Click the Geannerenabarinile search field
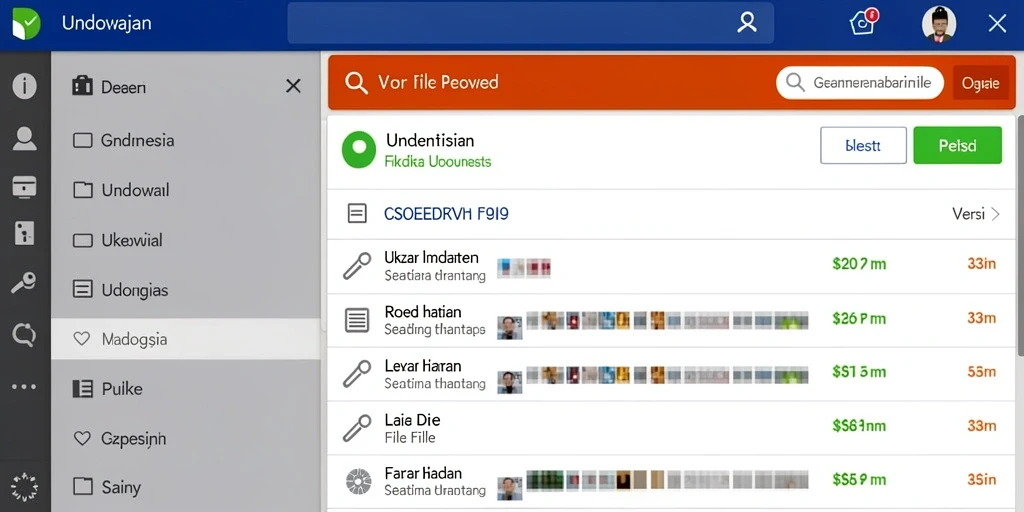This screenshot has width=1024, height=512. click(859, 83)
